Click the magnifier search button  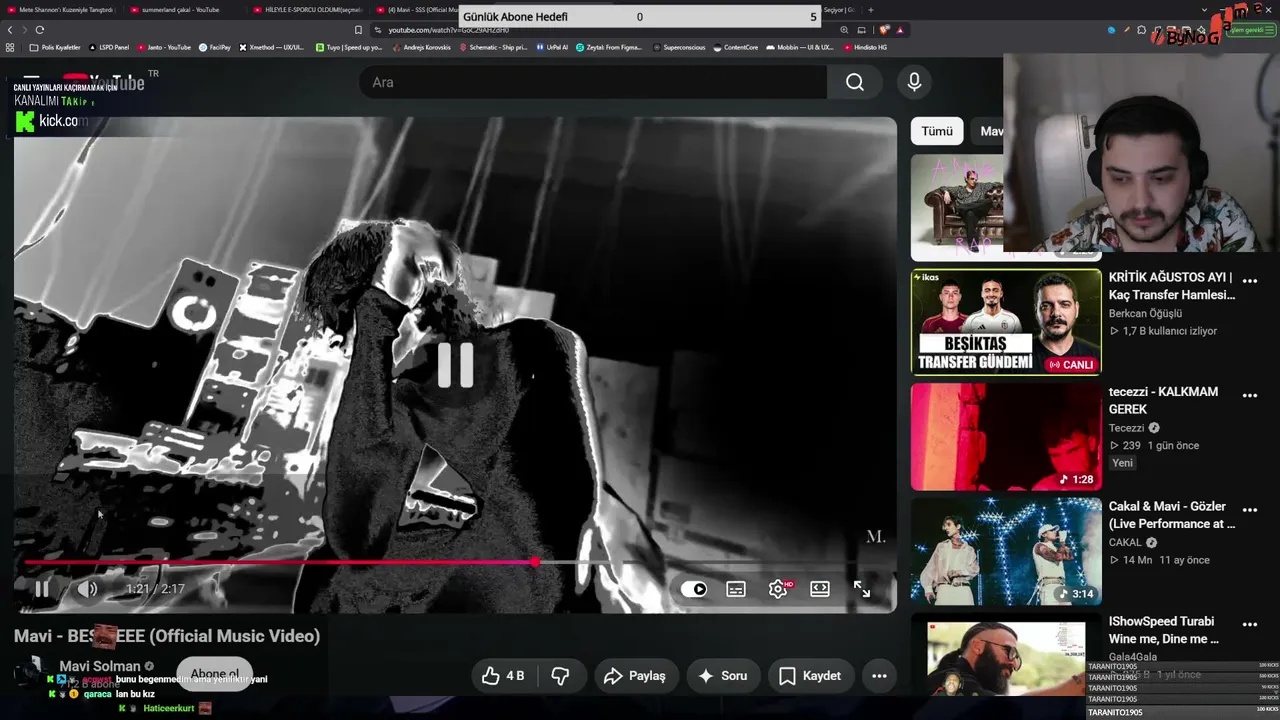(855, 82)
